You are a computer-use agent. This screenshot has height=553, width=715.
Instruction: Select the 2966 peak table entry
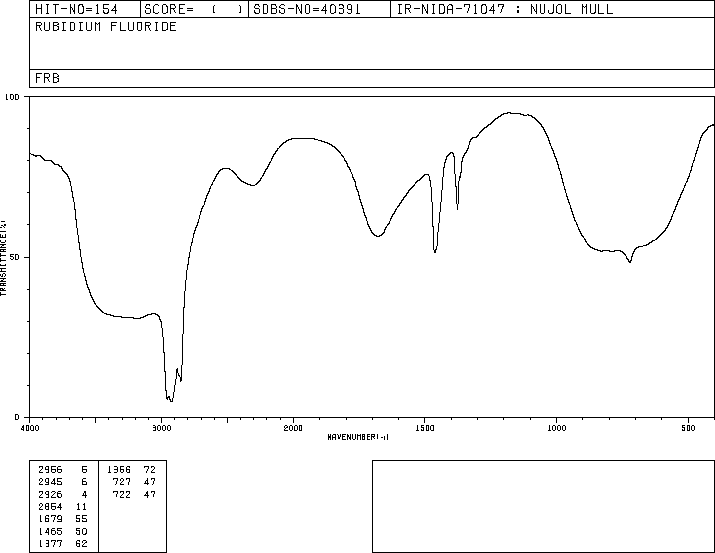coord(63,470)
